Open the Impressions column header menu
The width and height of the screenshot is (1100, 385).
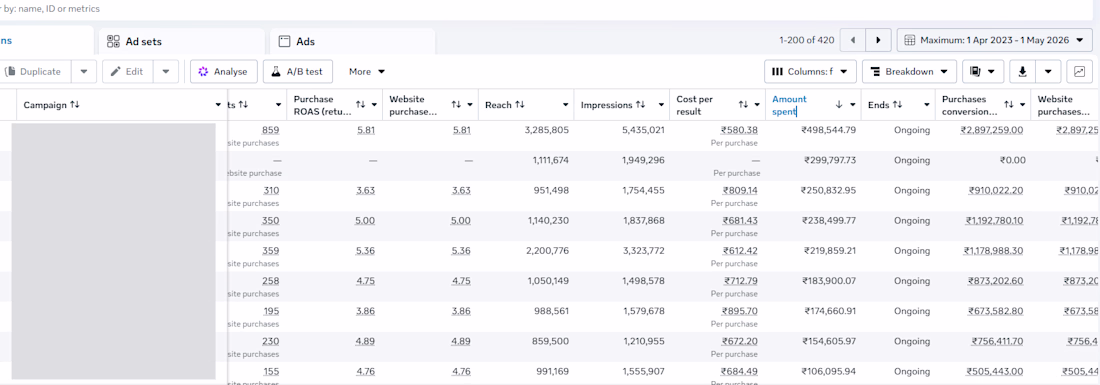(661, 105)
